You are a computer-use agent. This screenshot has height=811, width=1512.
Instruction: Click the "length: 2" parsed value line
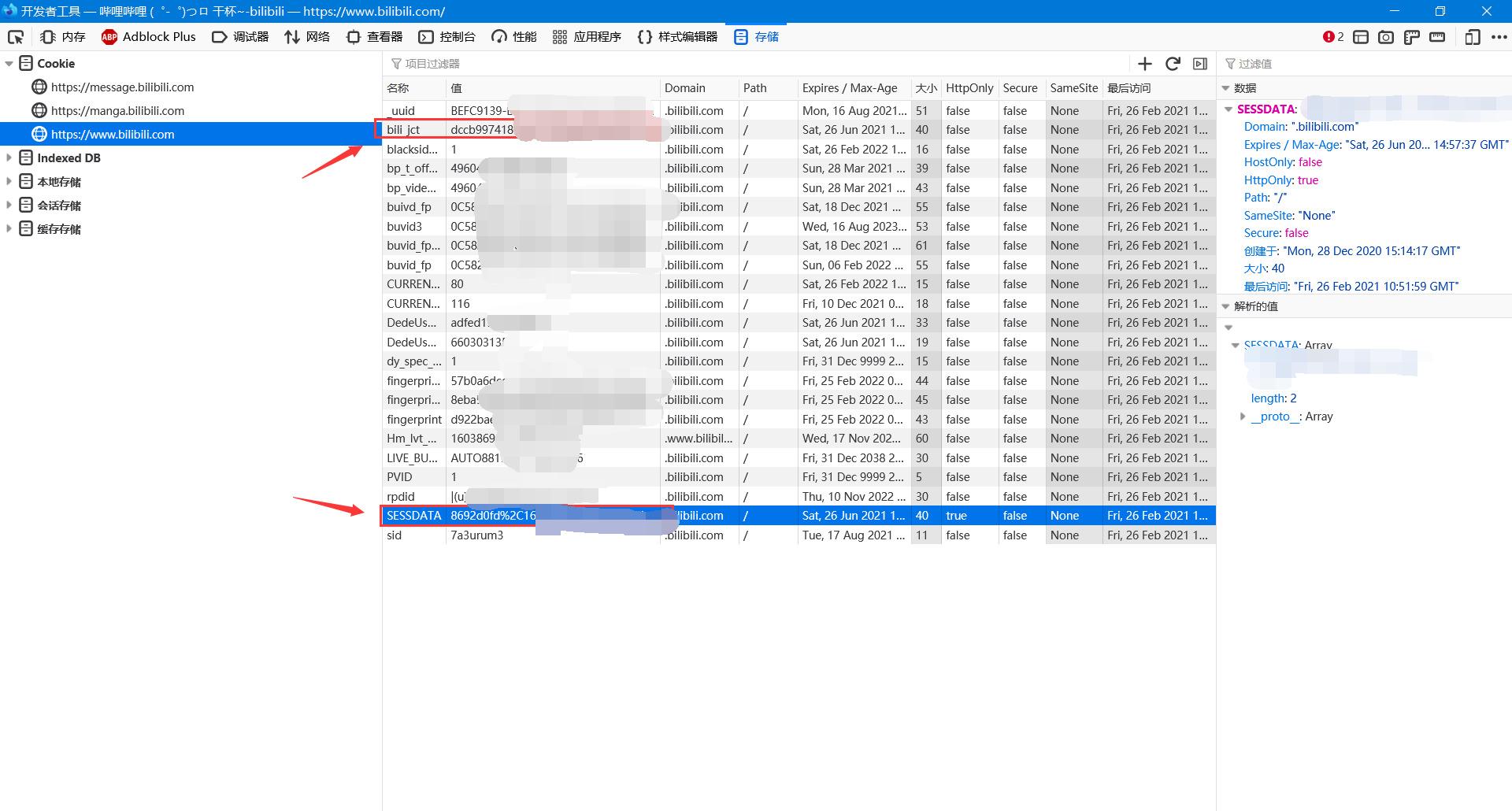tap(1273, 398)
